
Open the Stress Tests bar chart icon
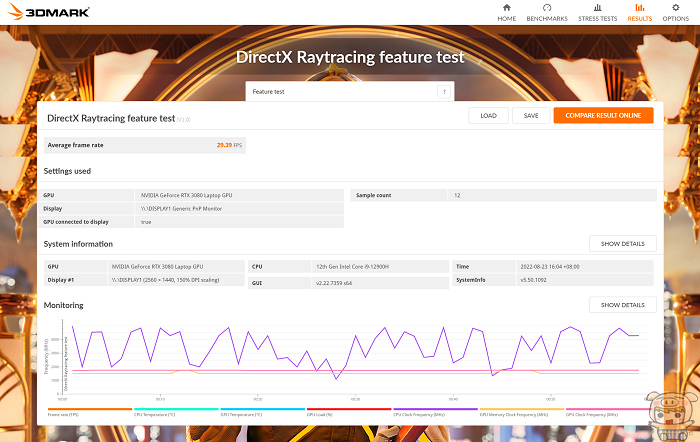(598, 7)
